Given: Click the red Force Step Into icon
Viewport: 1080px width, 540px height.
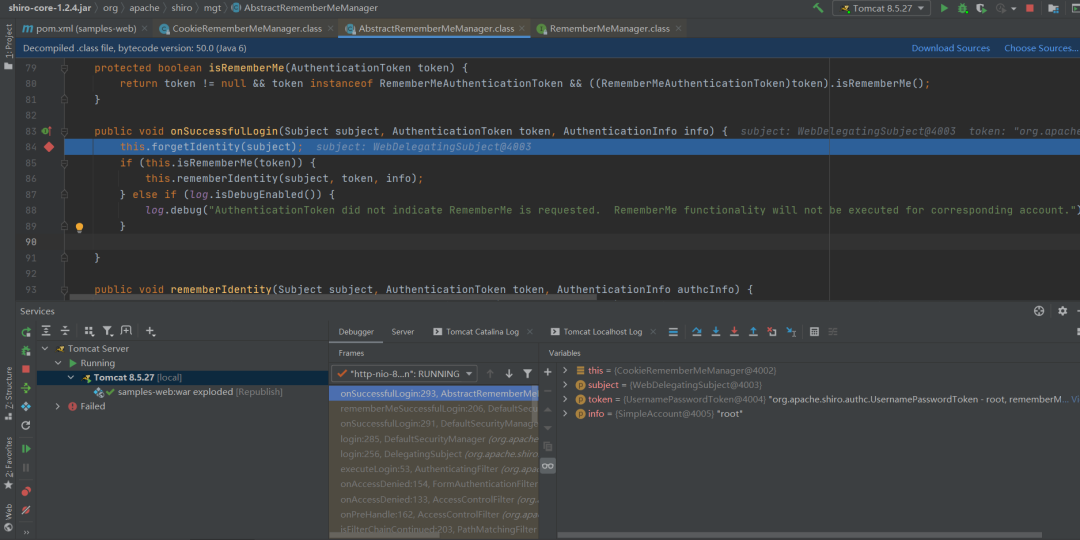Looking at the screenshot, I should click(x=734, y=331).
